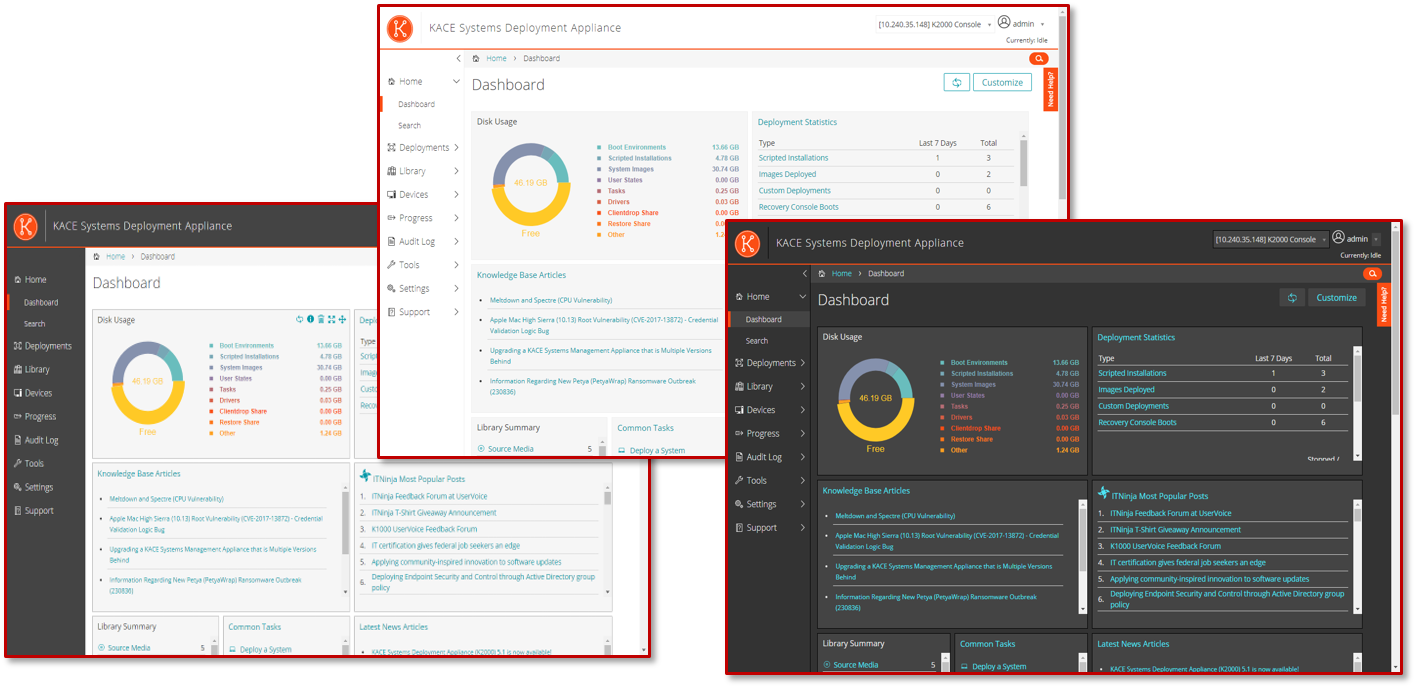Screen dimensions: 1416x688
Task: Collapse the sidebar with the arrow in dark window
Action: tap(805, 273)
